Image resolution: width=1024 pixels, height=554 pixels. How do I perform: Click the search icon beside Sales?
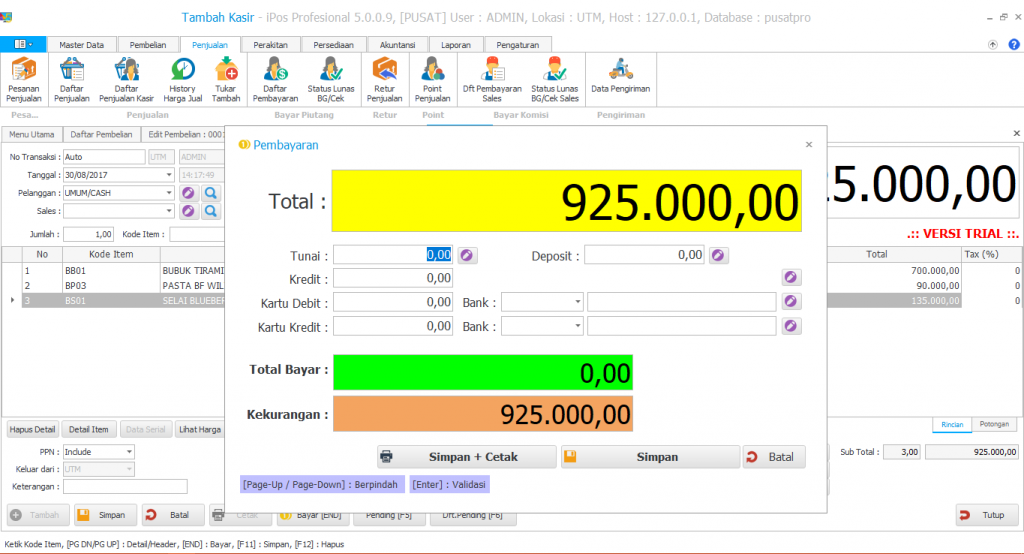coord(210,211)
